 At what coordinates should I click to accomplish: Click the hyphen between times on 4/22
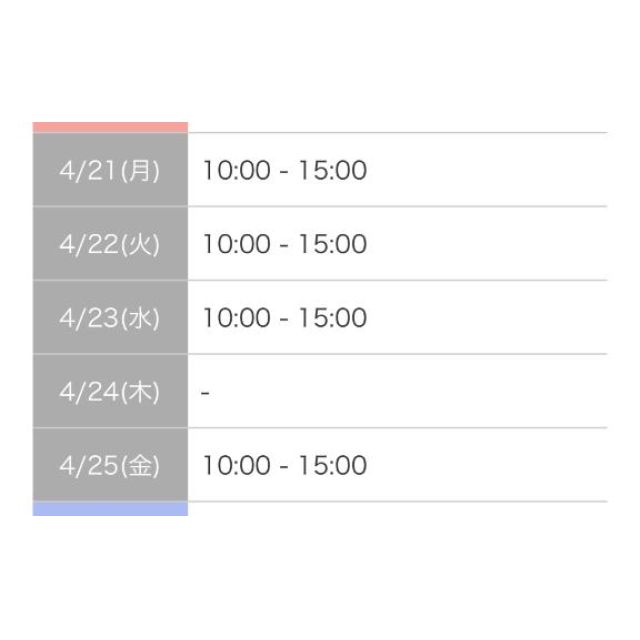(x=285, y=245)
